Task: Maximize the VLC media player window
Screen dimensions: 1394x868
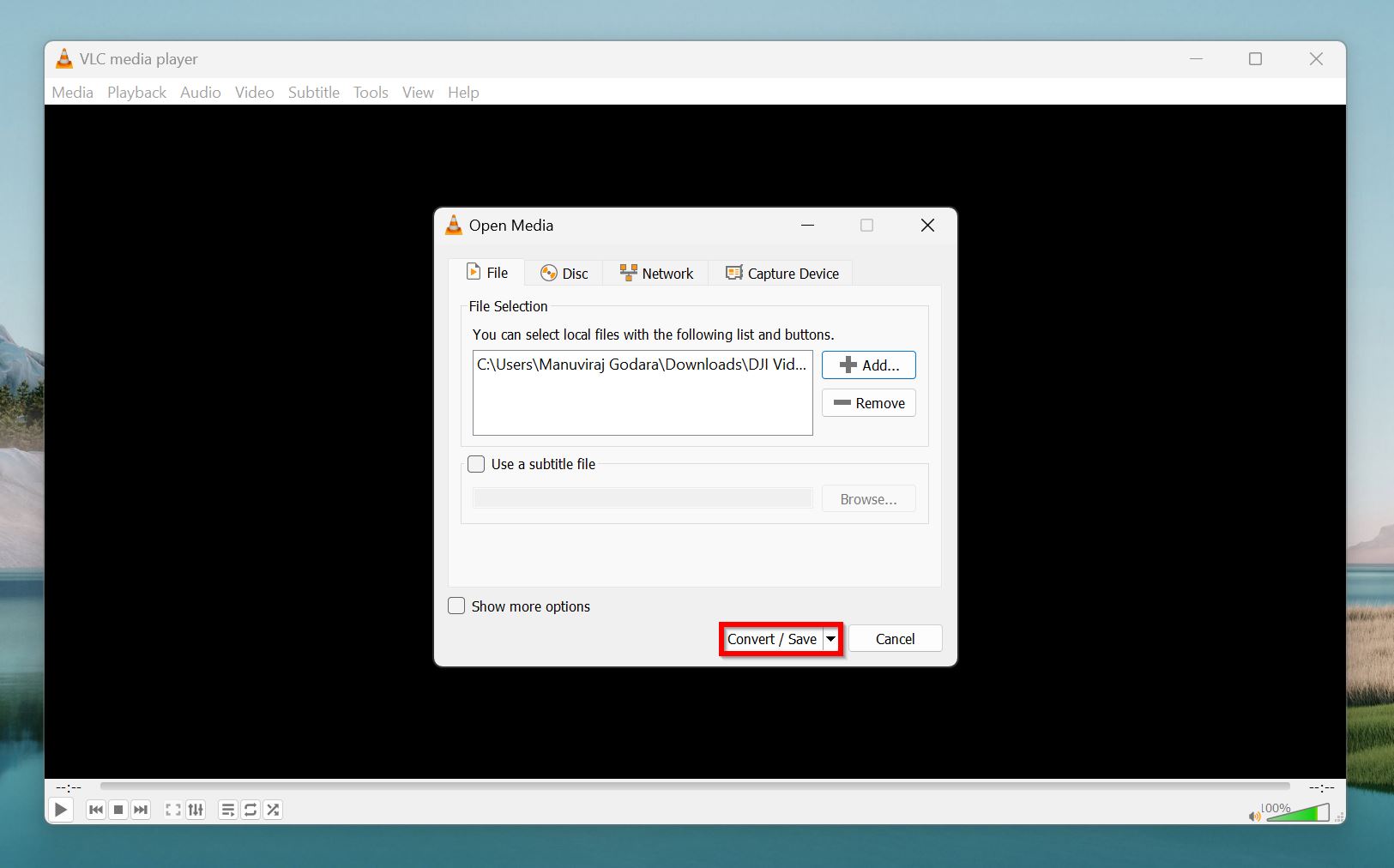Action: pyautogui.click(x=1255, y=58)
